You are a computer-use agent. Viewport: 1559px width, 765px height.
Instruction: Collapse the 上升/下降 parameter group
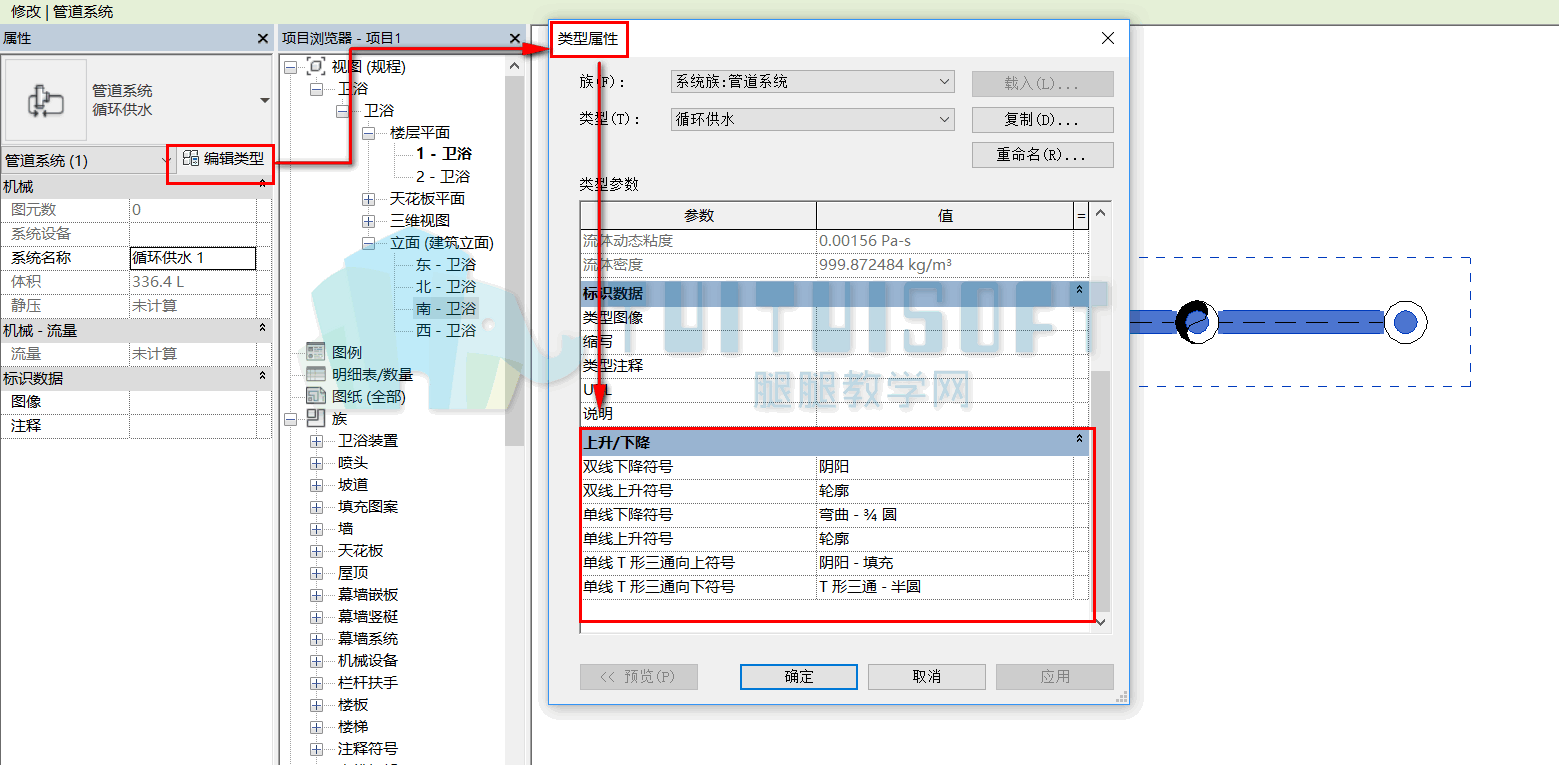click(1079, 440)
